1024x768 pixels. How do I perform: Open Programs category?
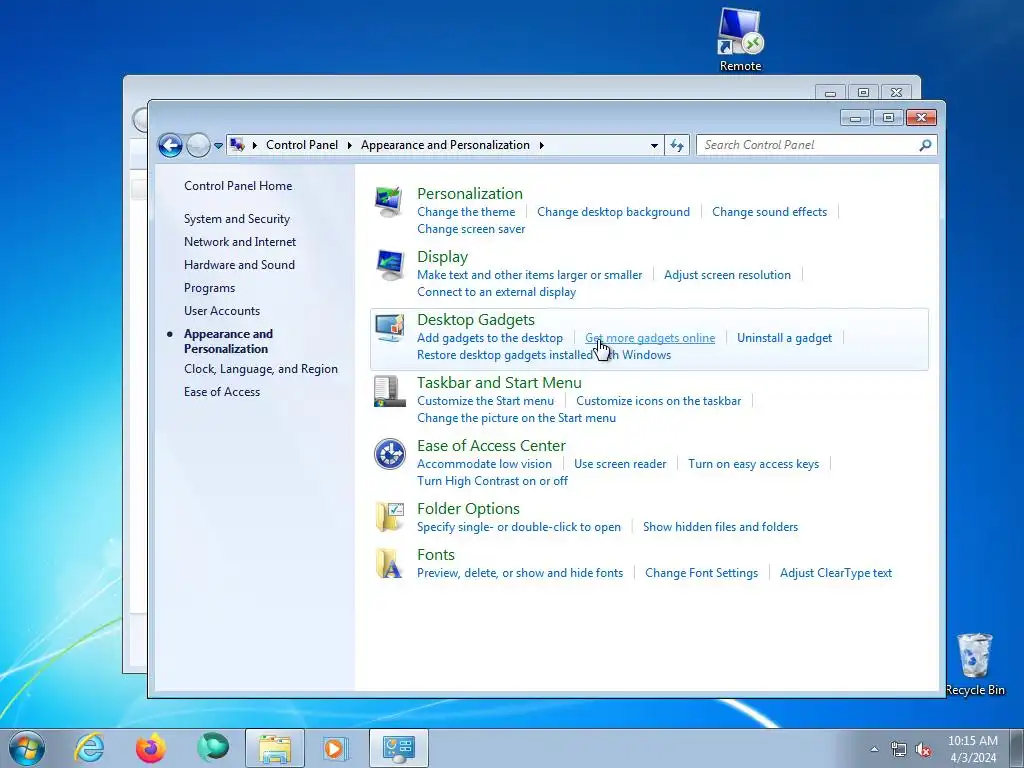[x=209, y=288]
